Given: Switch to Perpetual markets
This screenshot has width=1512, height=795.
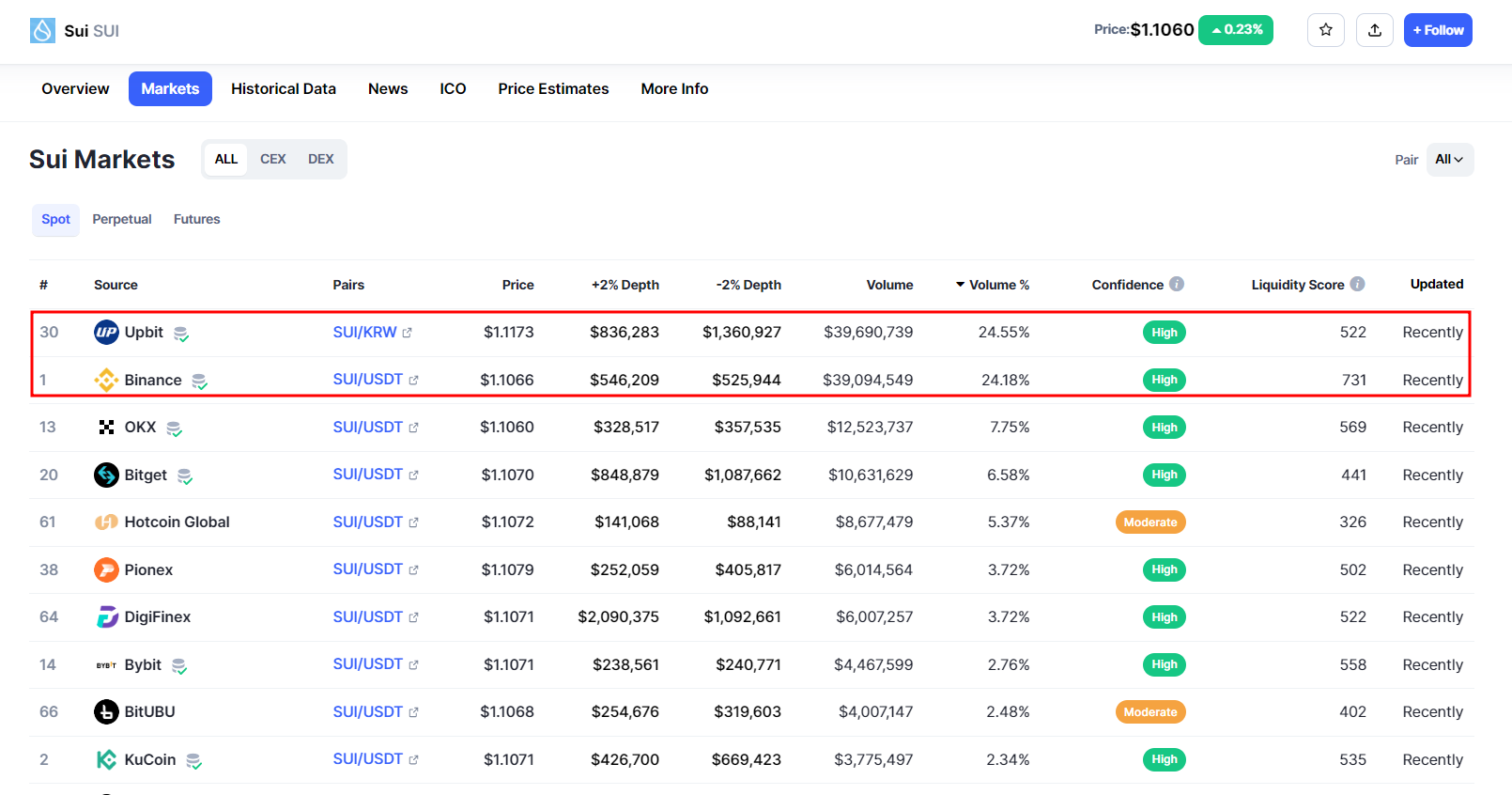Looking at the screenshot, I should 122,220.
